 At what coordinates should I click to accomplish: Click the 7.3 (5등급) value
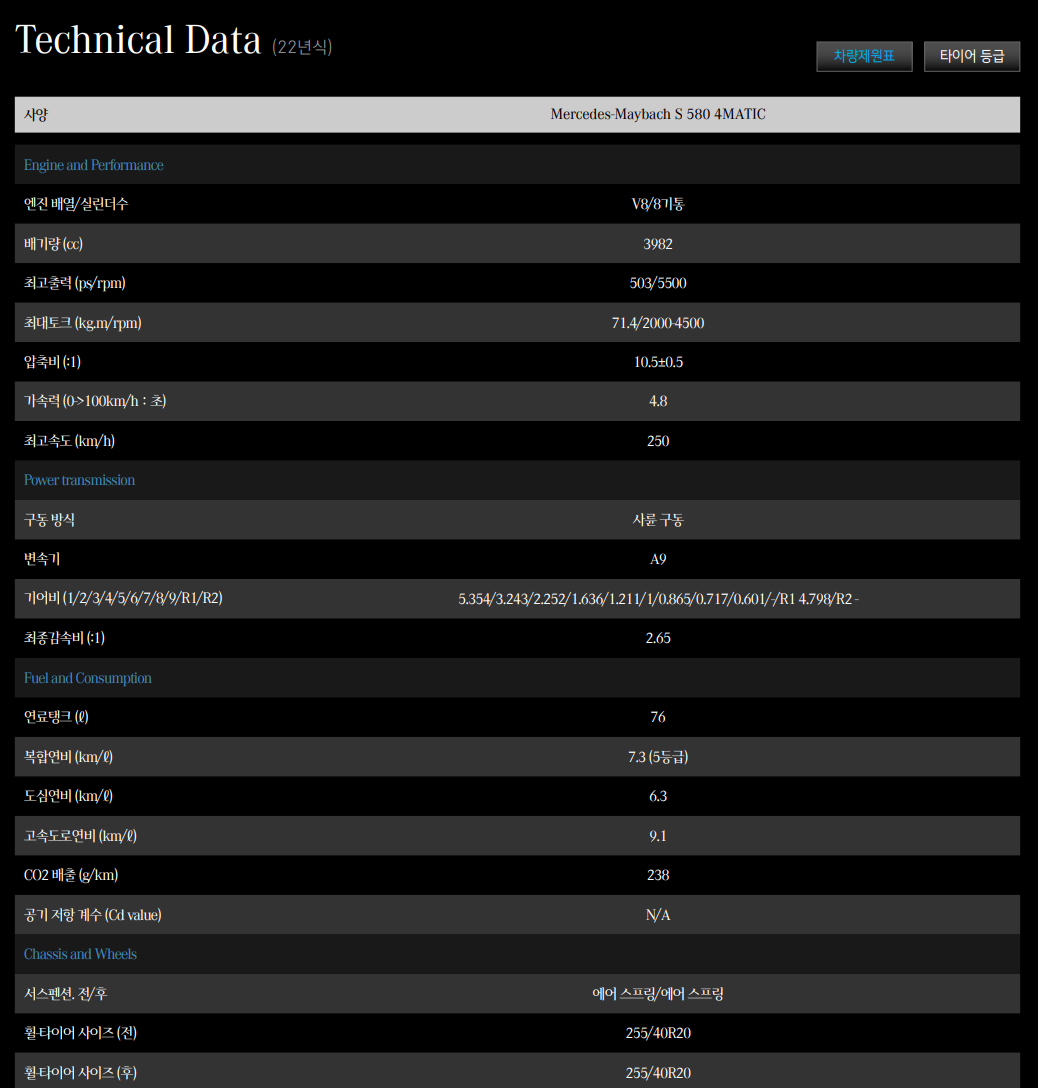658,756
